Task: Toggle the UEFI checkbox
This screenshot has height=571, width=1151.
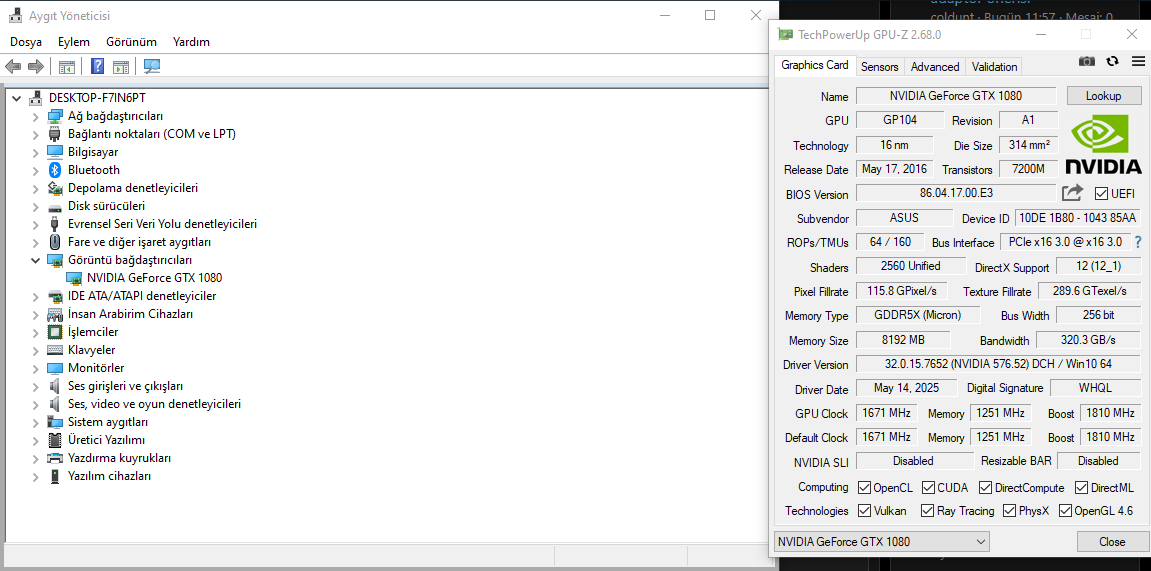Action: click(x=1100, y=194)
